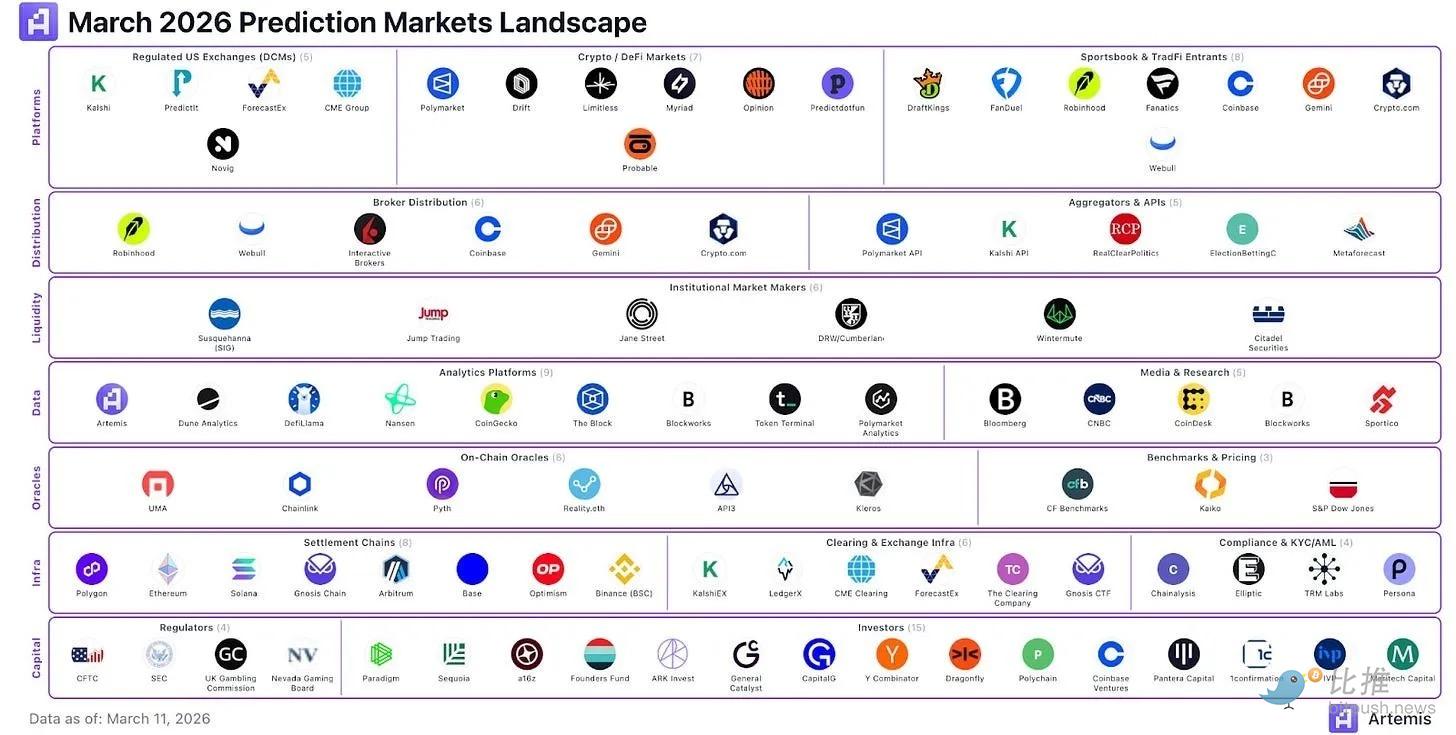Select the Solana settlement chain icon
The height and width of the screenshot is (735, 1456).
coord(243,569)
